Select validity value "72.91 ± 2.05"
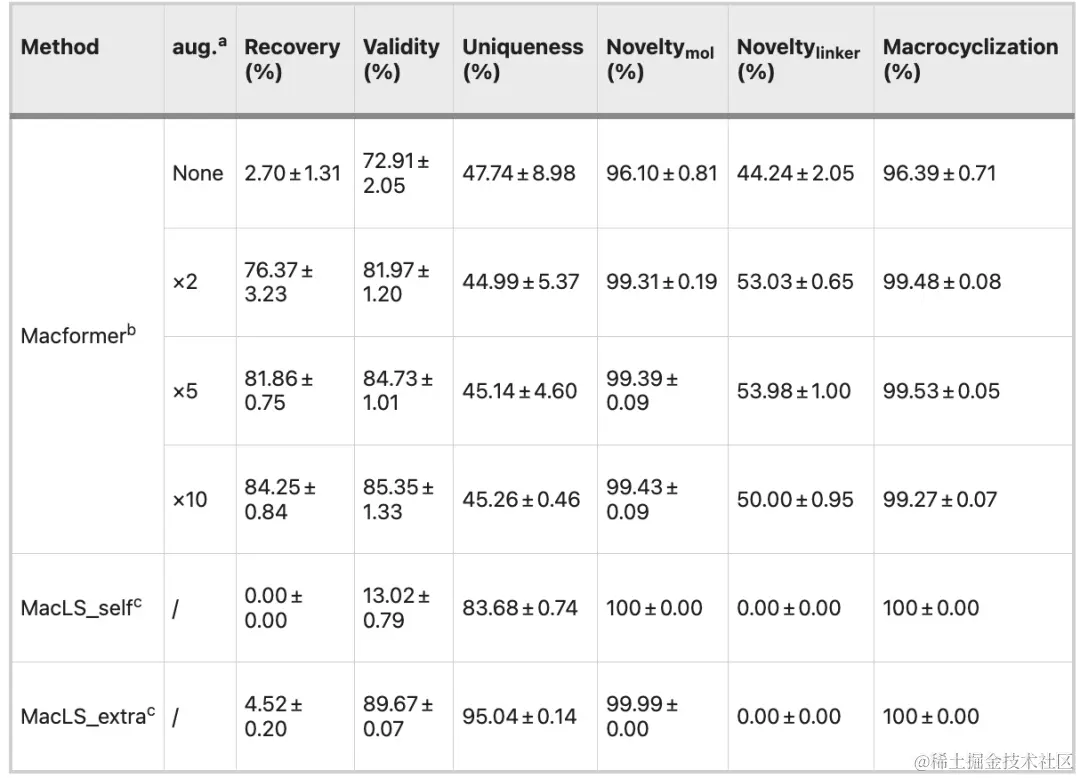 click(x=396, y=173)
